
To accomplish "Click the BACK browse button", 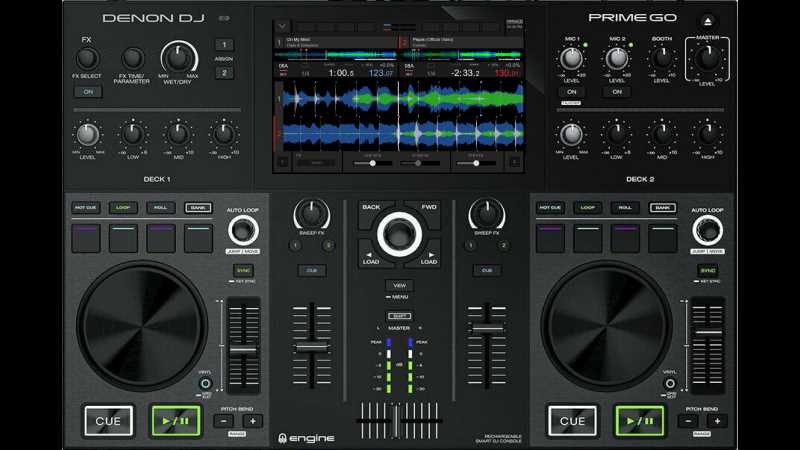I will tap(374, 211).
